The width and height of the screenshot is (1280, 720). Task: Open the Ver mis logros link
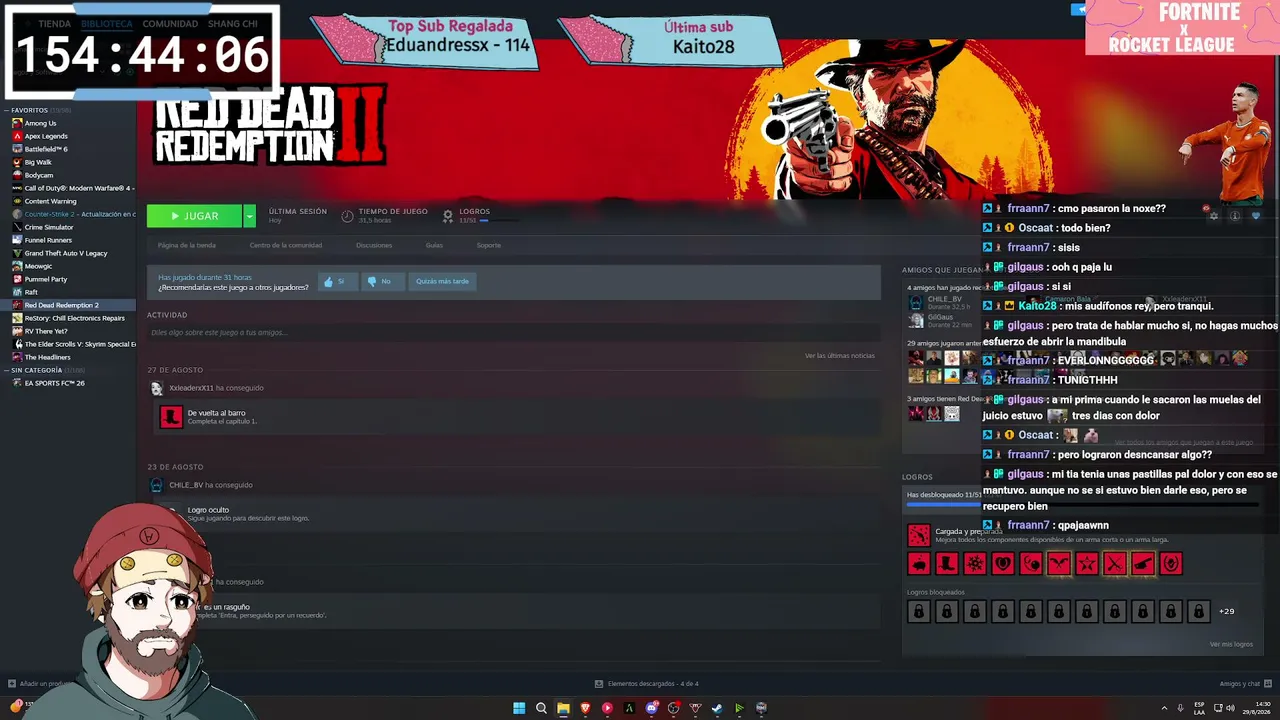pos(1231,644)
